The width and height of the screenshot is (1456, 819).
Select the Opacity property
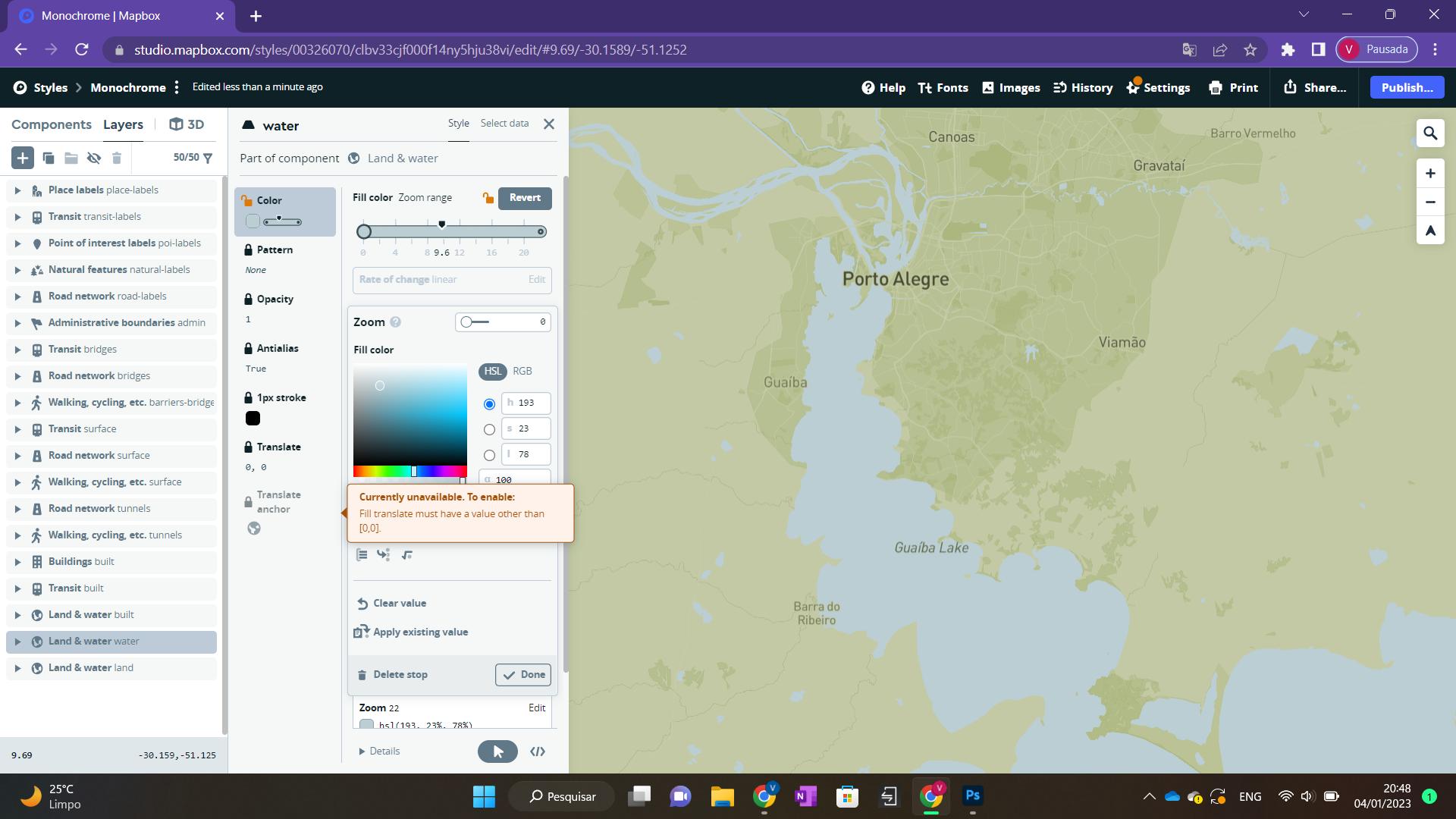click(285, 309)
